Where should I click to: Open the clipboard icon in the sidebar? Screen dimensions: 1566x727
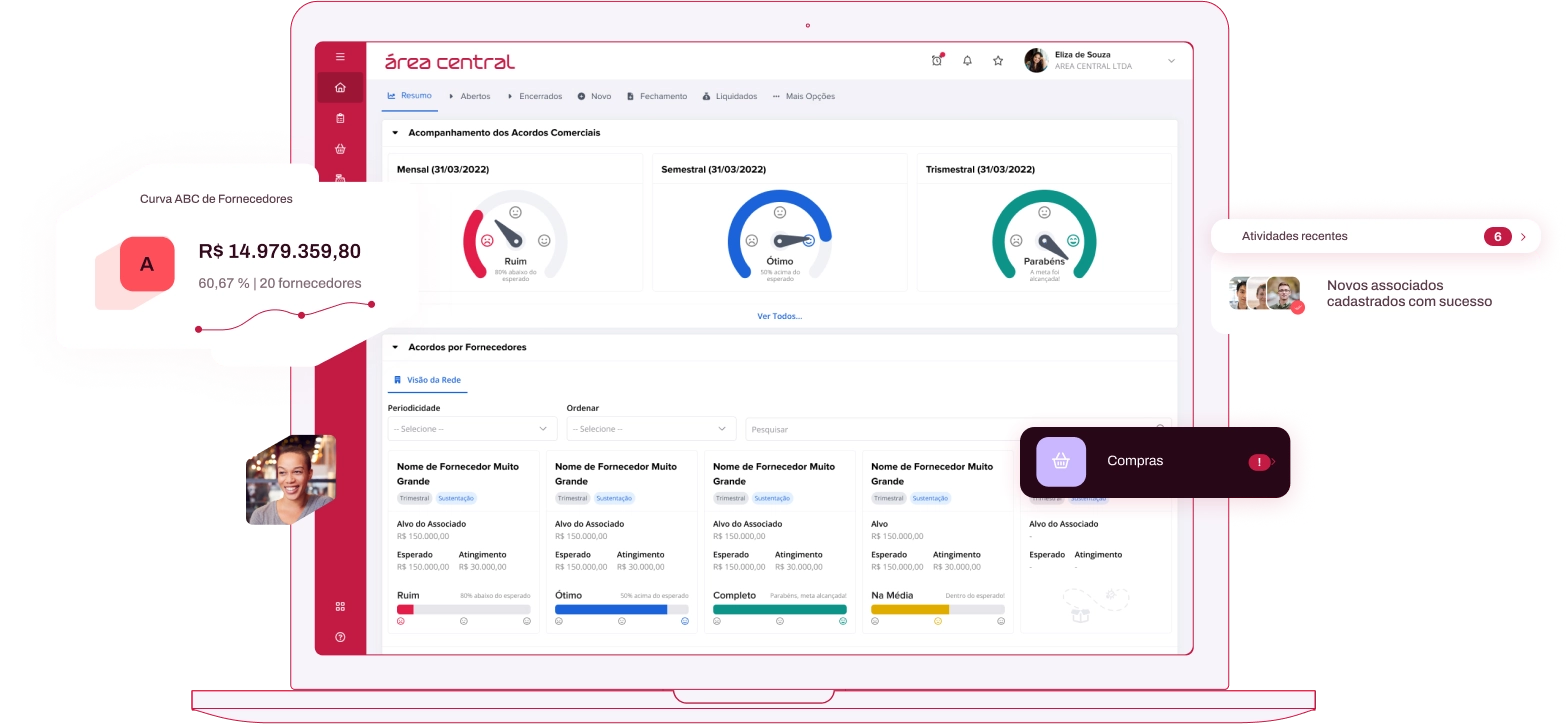340,118
